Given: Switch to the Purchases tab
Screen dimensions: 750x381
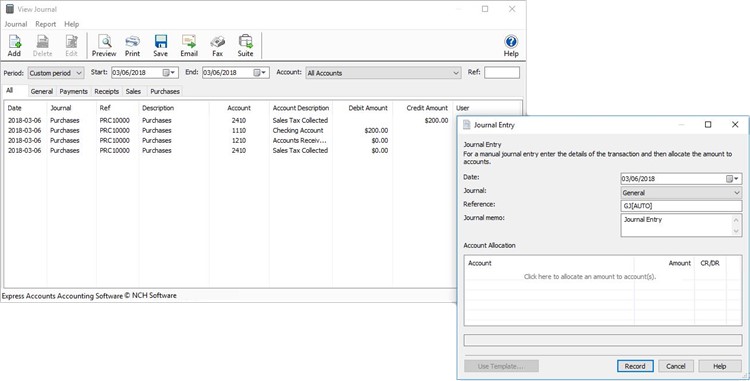Looking at the screenshot, I should 165,91.
